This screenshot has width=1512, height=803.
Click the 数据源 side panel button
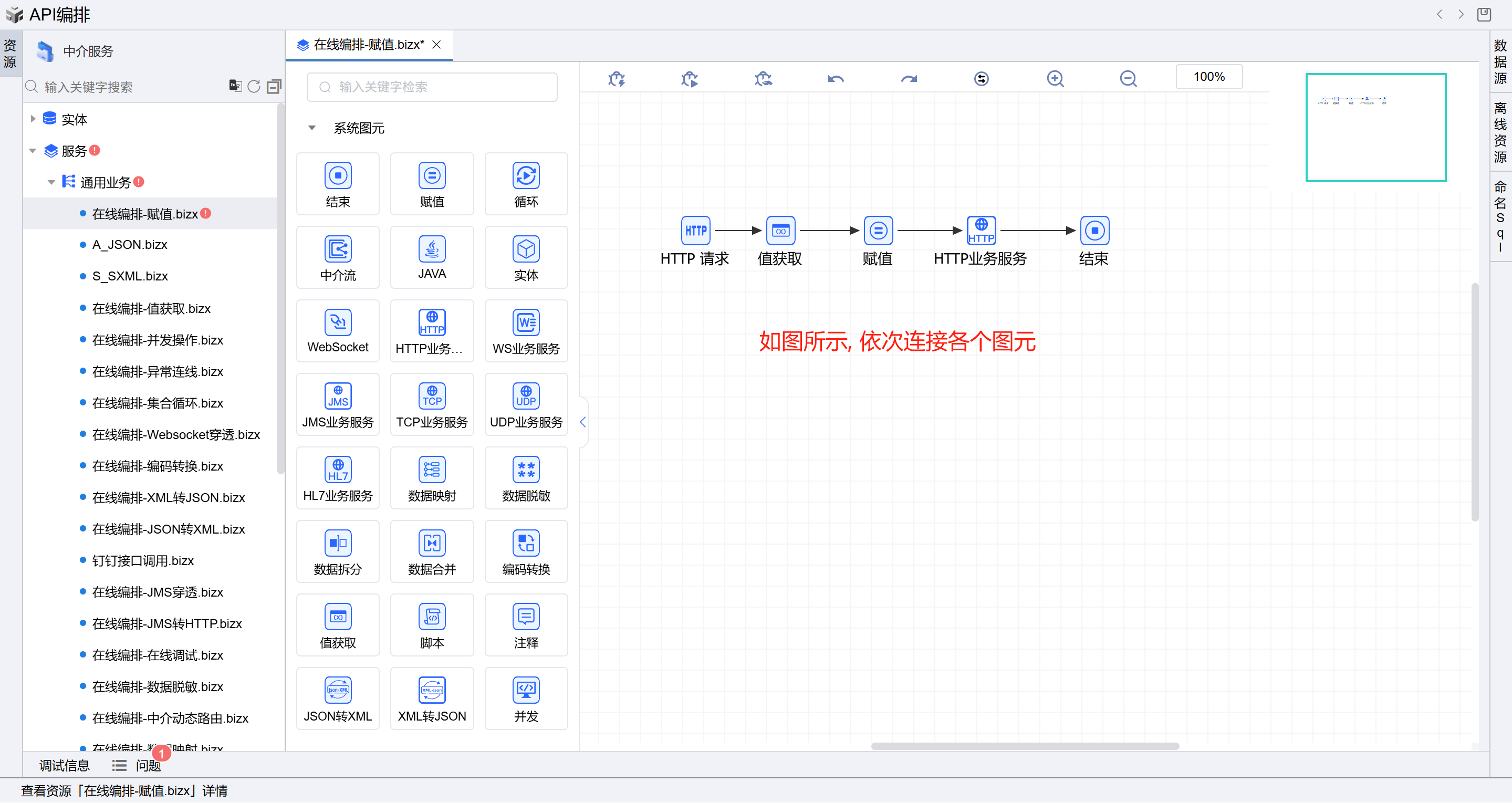pos(1500,61)
